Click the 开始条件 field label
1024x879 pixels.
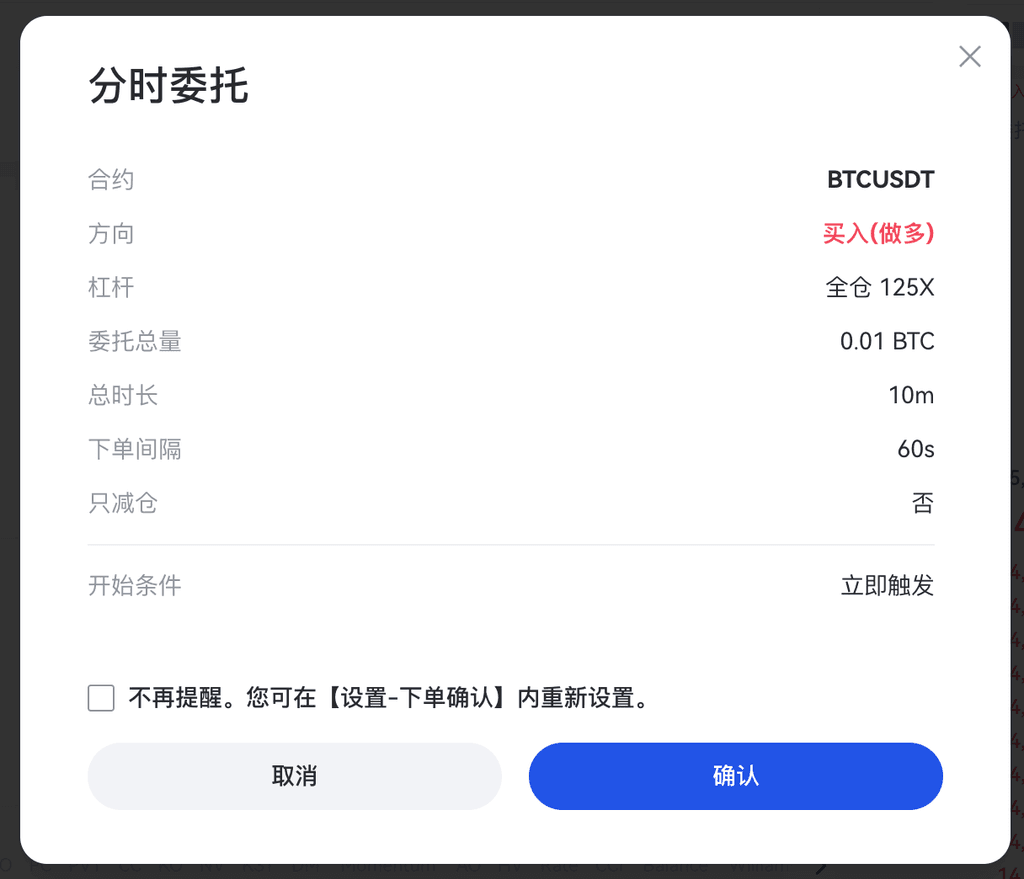pos(135,586)
